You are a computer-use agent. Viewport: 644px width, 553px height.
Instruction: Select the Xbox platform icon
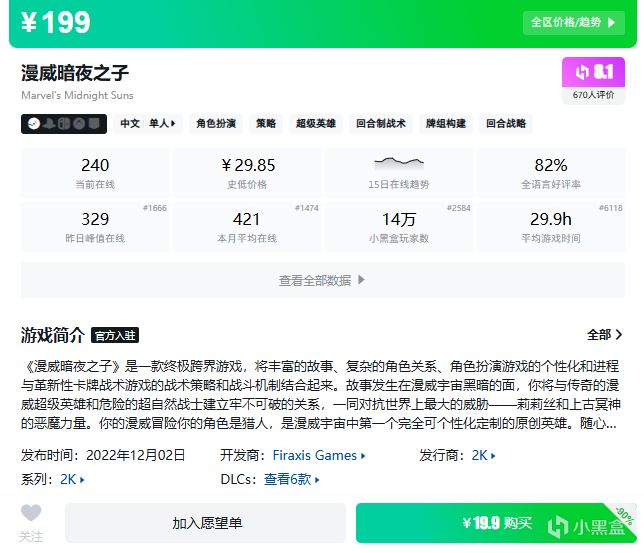[x=79, y=124]
